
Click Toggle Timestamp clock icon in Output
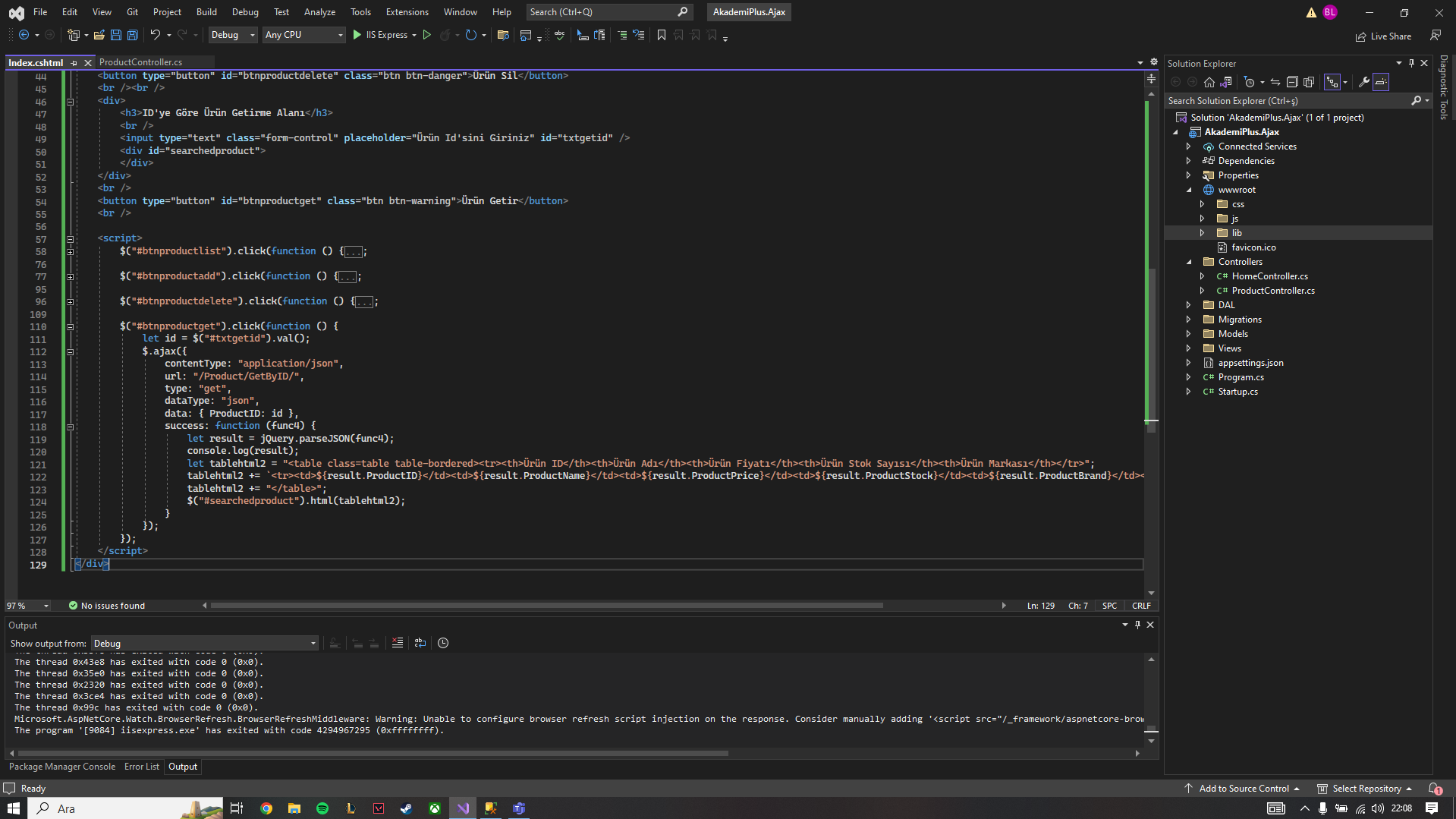pos(443,643)
